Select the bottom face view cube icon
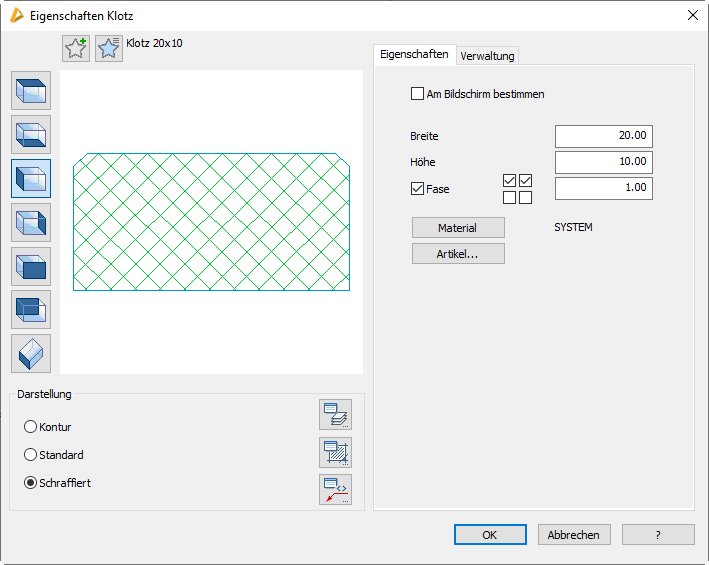 point(31,134)
